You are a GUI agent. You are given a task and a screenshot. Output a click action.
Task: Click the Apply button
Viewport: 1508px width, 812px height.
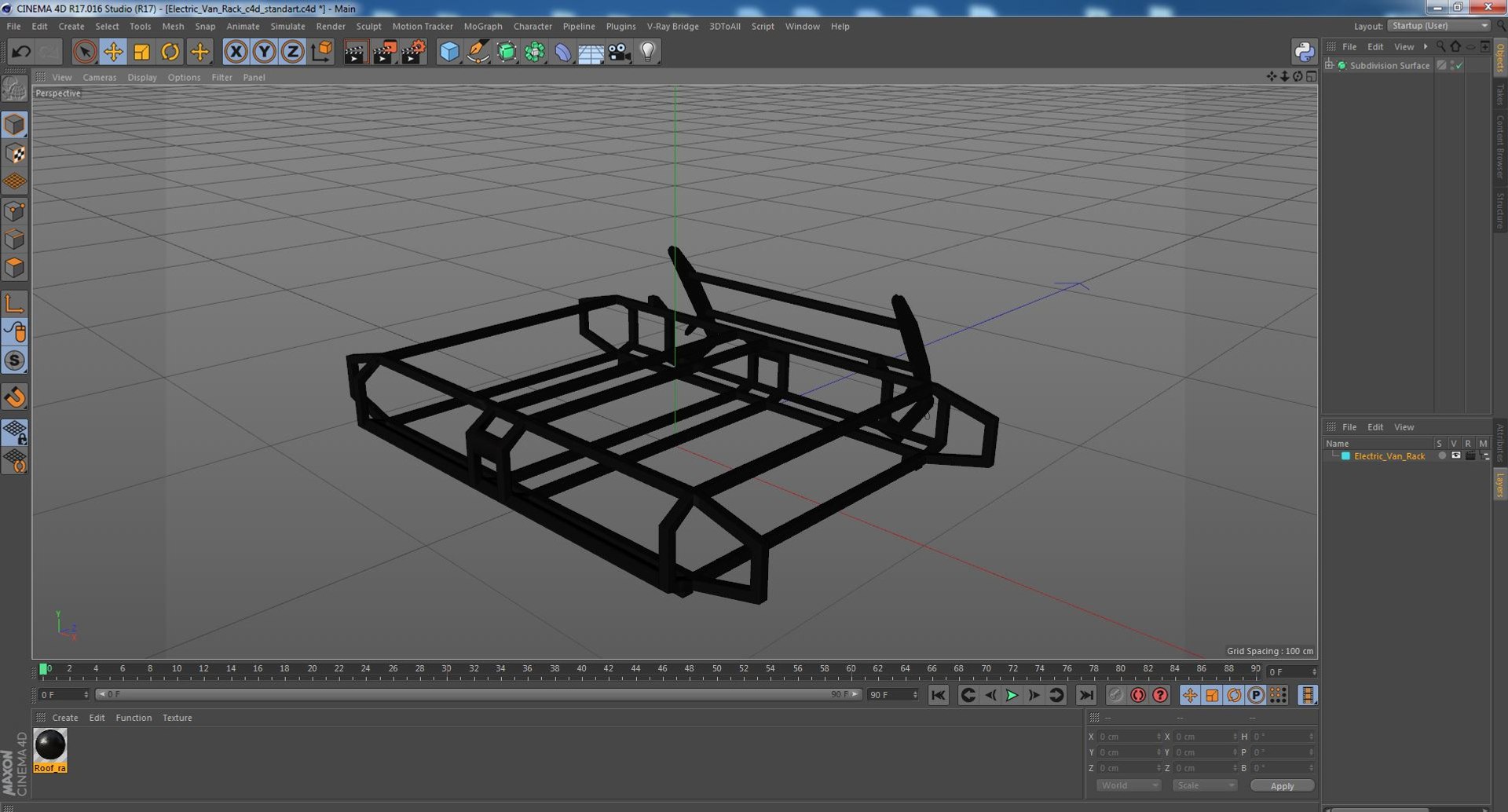[1282, 785]
